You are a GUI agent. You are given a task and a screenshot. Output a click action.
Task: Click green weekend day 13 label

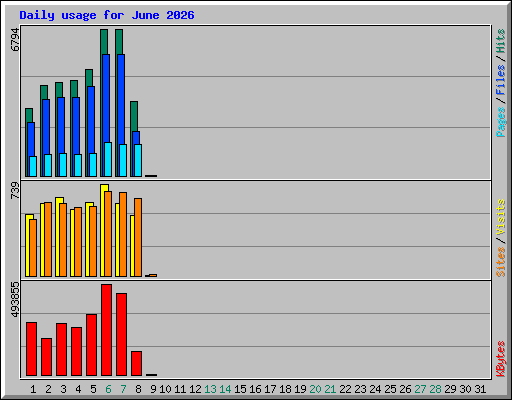click(210, 389)
